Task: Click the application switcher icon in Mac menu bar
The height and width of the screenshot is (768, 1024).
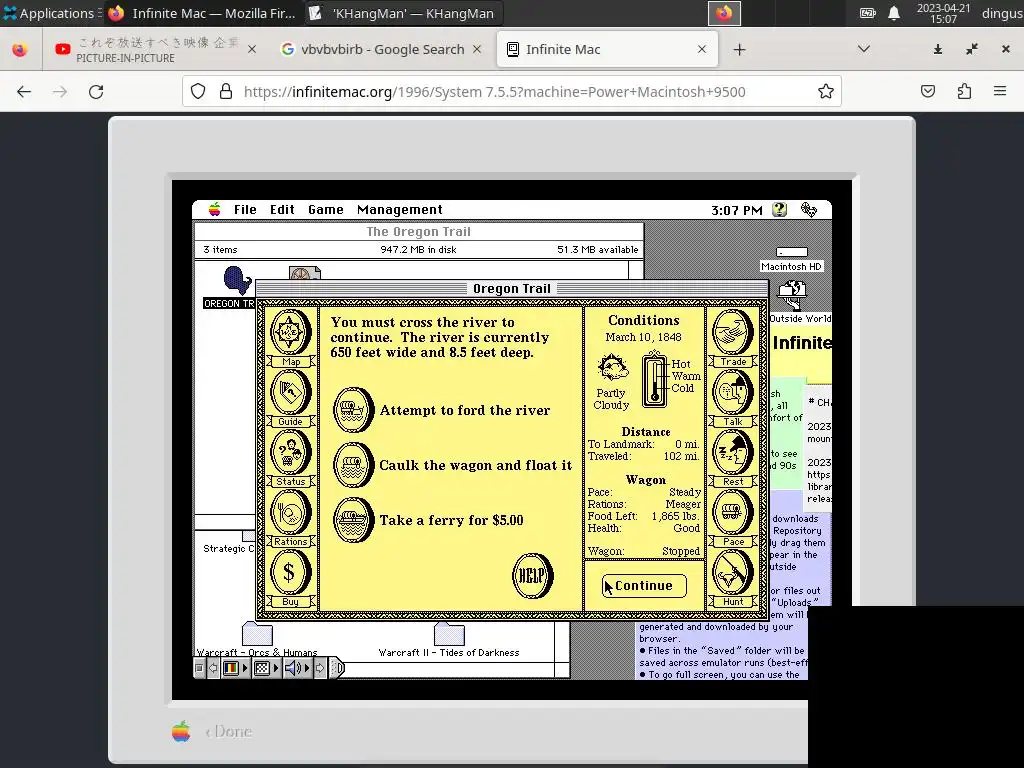Action: [808, 210]
